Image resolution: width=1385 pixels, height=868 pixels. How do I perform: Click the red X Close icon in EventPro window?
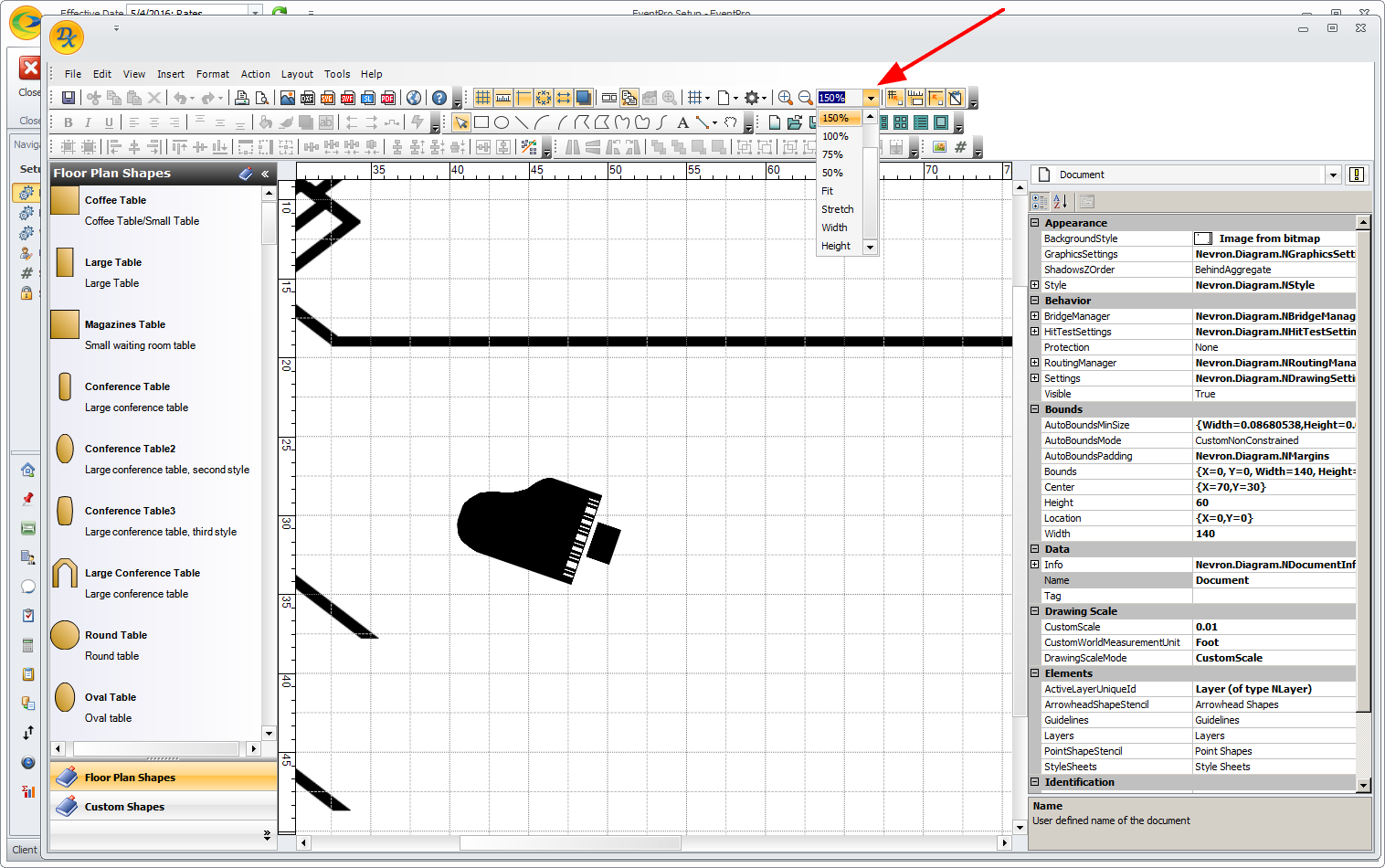pos(30,68)
